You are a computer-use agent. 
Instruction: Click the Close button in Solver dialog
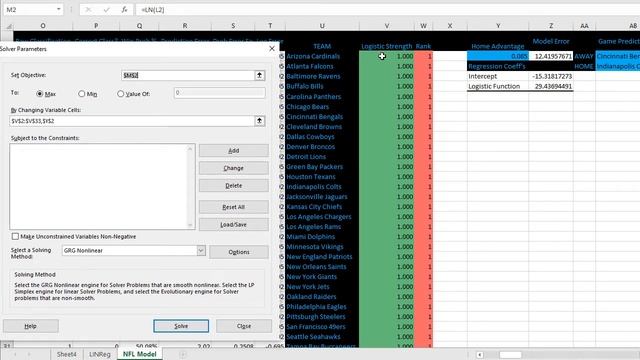(244, 326)
